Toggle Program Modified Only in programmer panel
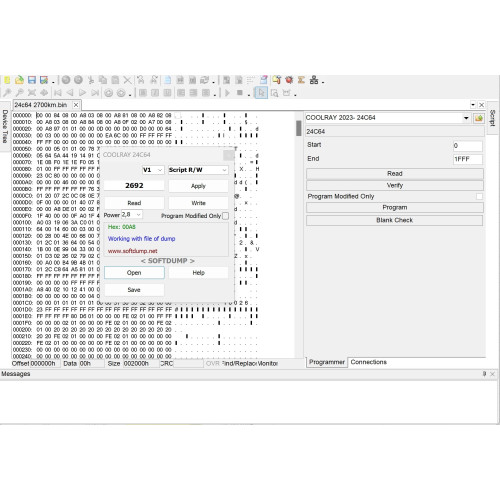Viewport: 500px width, 500px height. 479,197
